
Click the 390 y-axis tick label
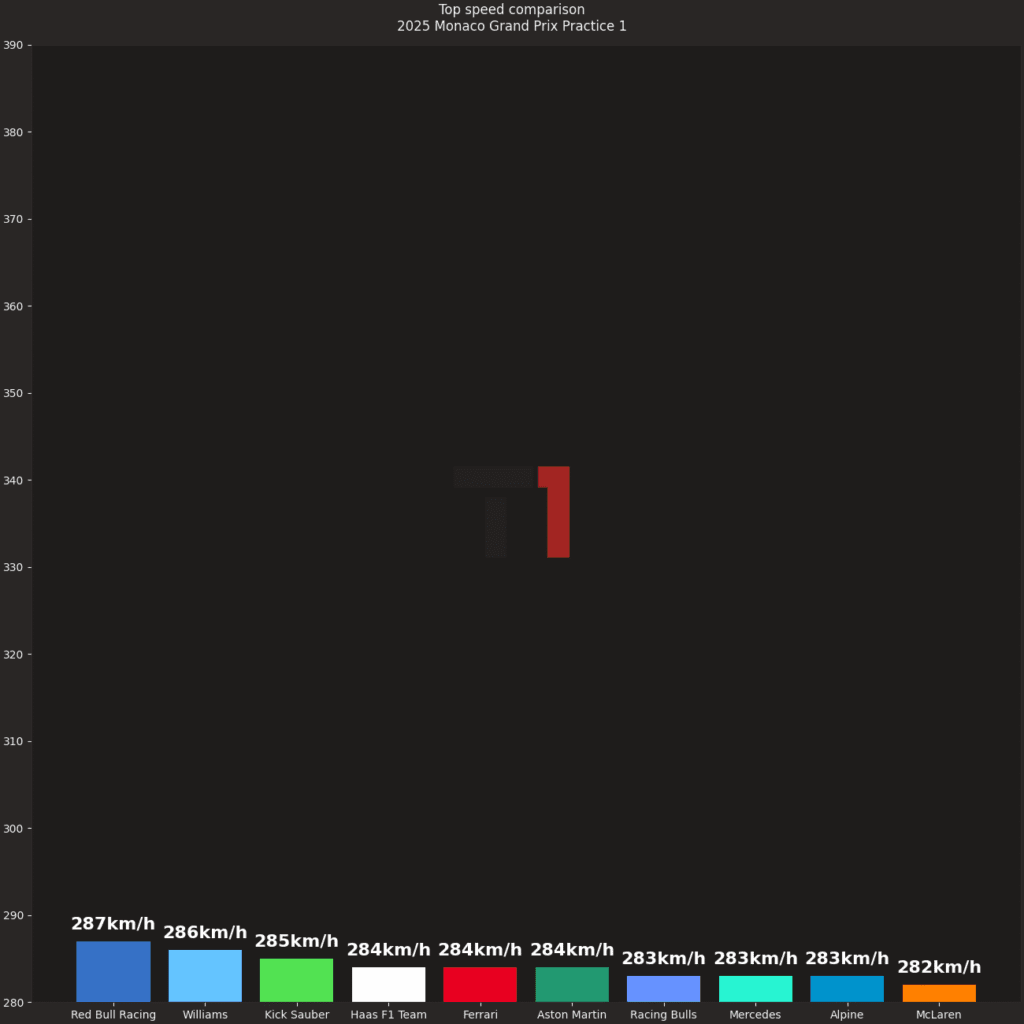(13, 45)
